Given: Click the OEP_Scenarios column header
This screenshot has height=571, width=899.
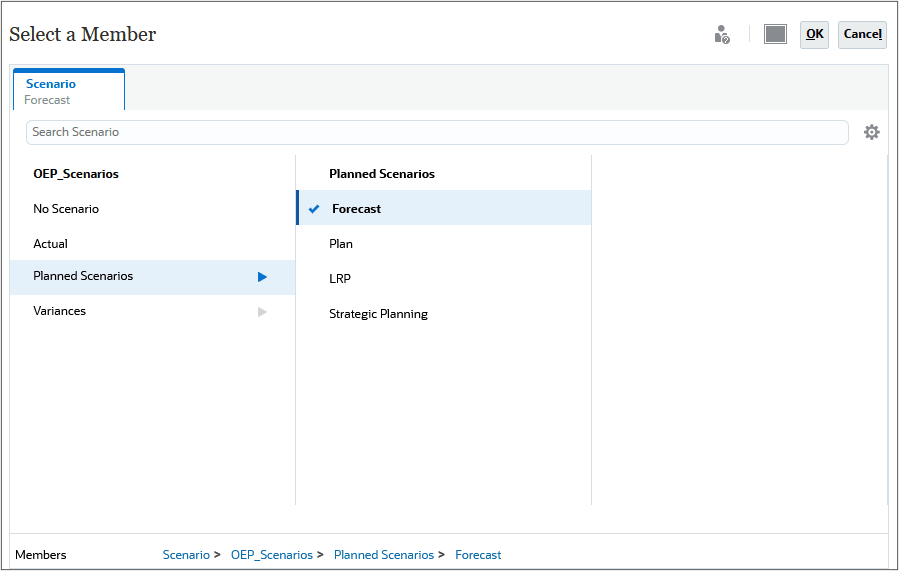Looking at the screenshot, I should pos(76,174).
